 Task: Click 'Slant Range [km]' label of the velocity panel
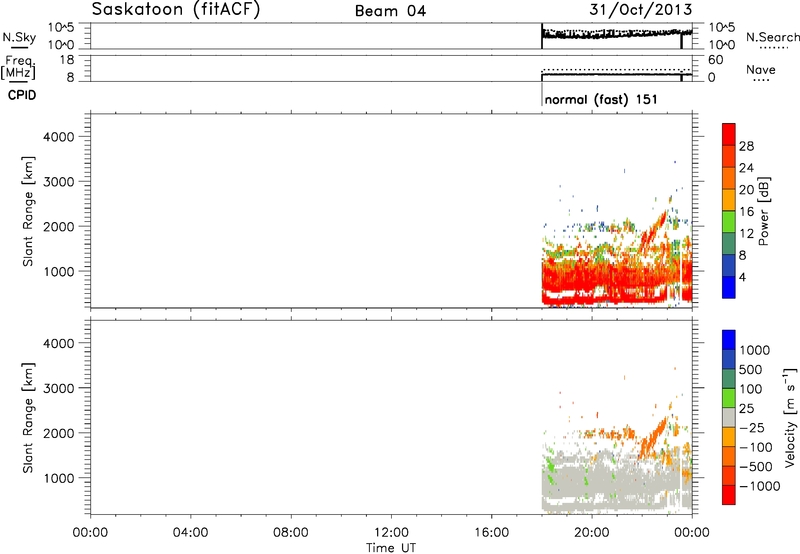coord(28,418)
